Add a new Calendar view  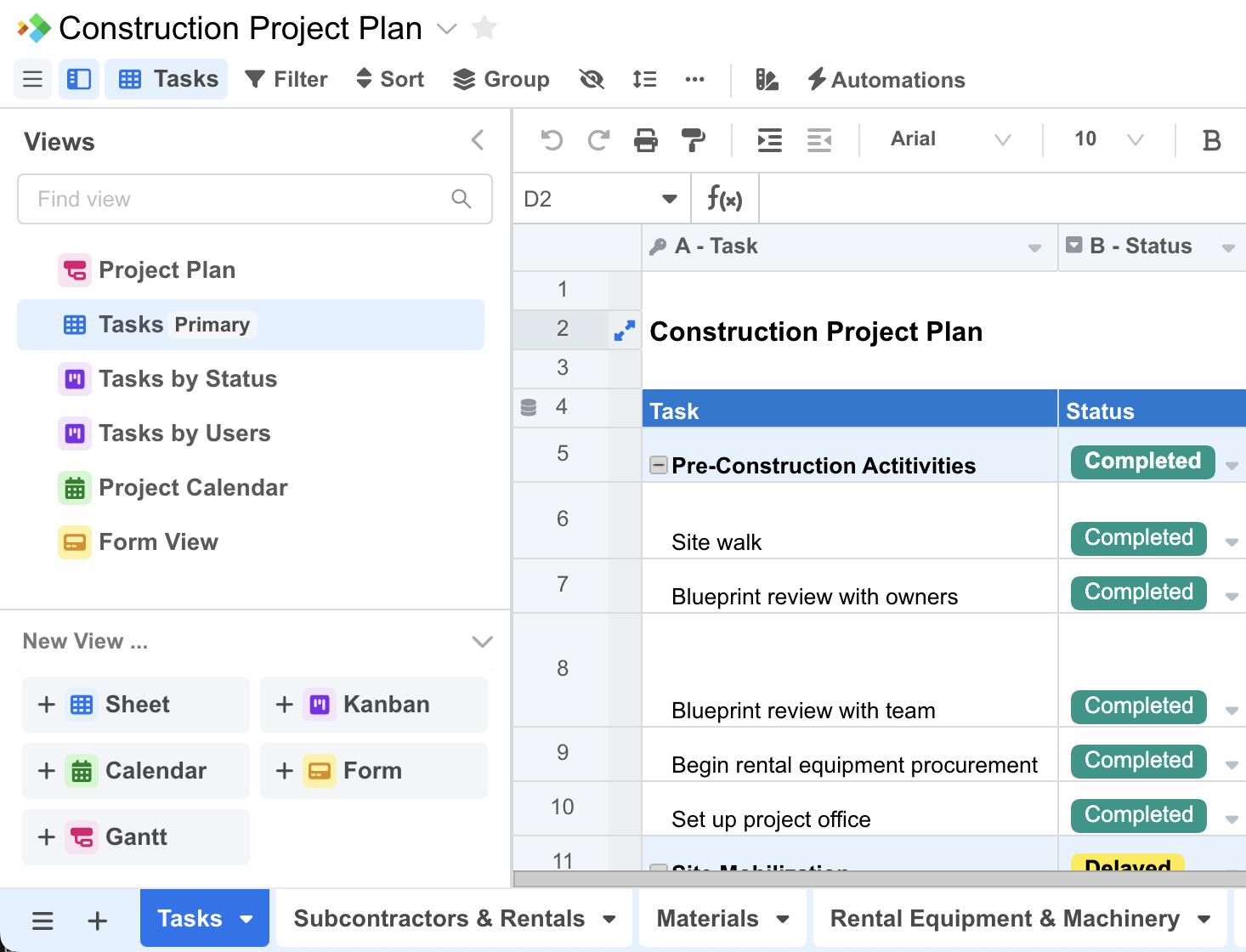coord(136,771)
